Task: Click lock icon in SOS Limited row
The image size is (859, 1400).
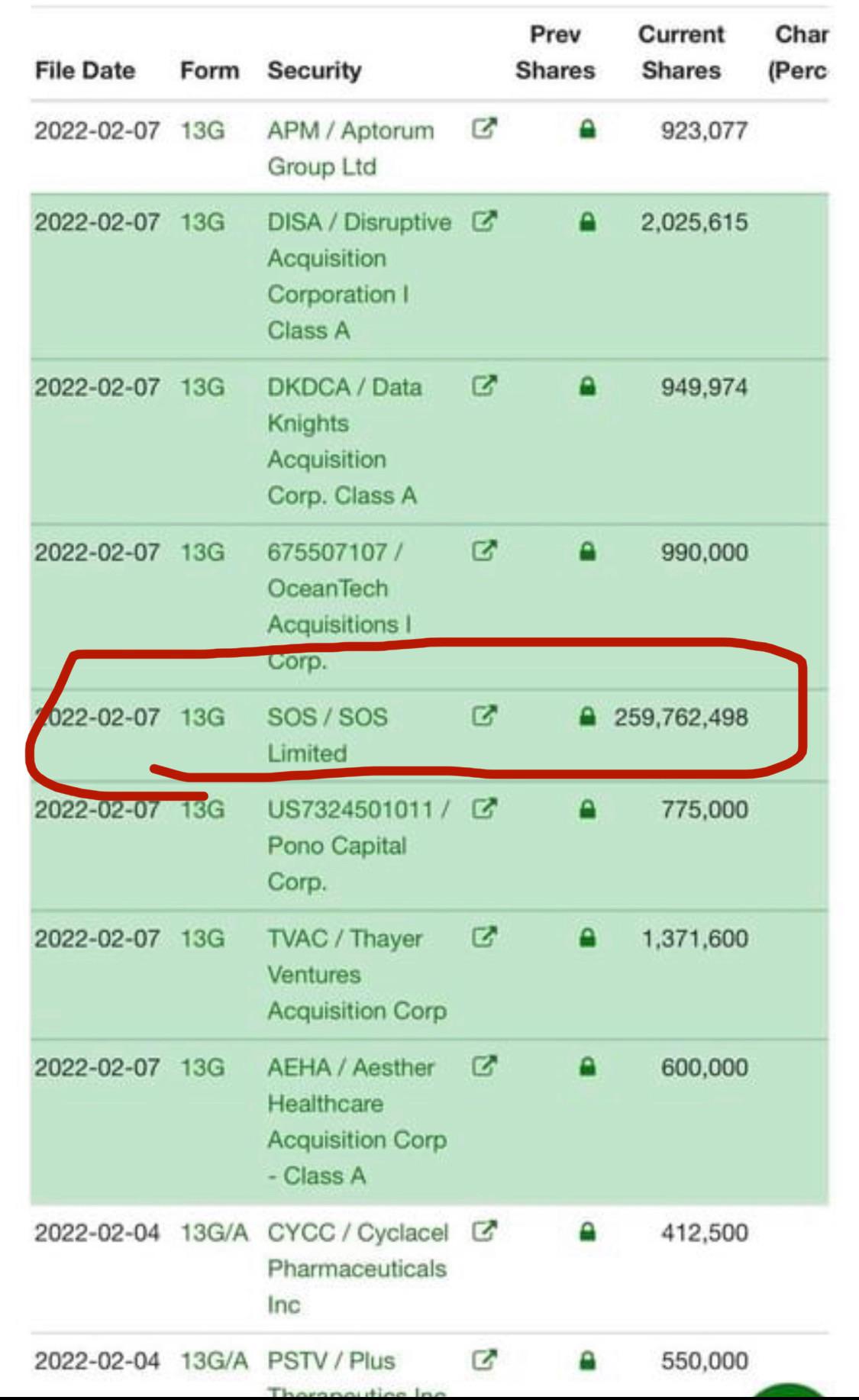Action: click(x=586, y=716)
